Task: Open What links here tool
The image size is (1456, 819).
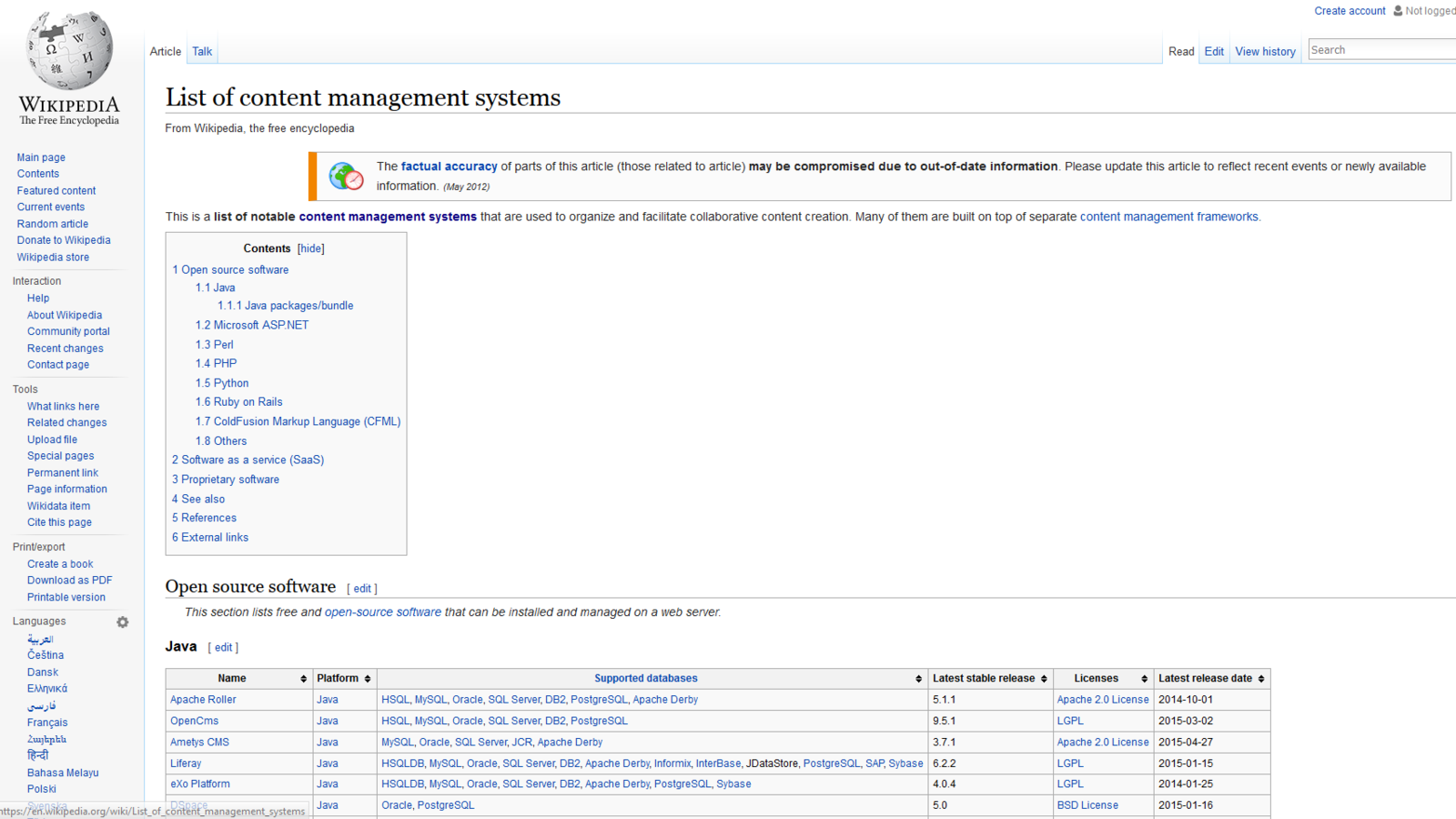Action: [x=64, y=407]
